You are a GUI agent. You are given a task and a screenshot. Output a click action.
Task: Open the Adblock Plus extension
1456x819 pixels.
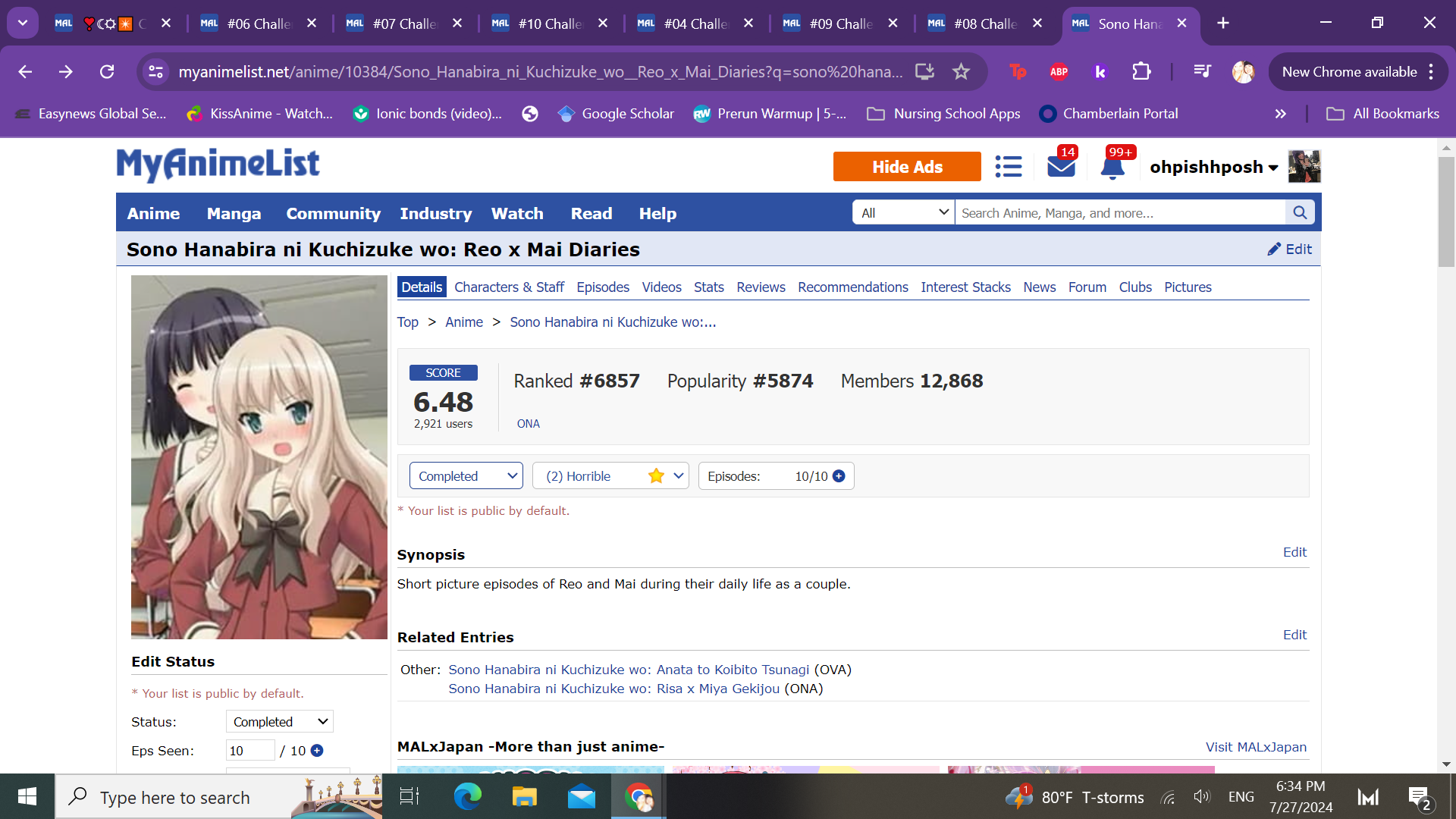tap(1059, 71)
